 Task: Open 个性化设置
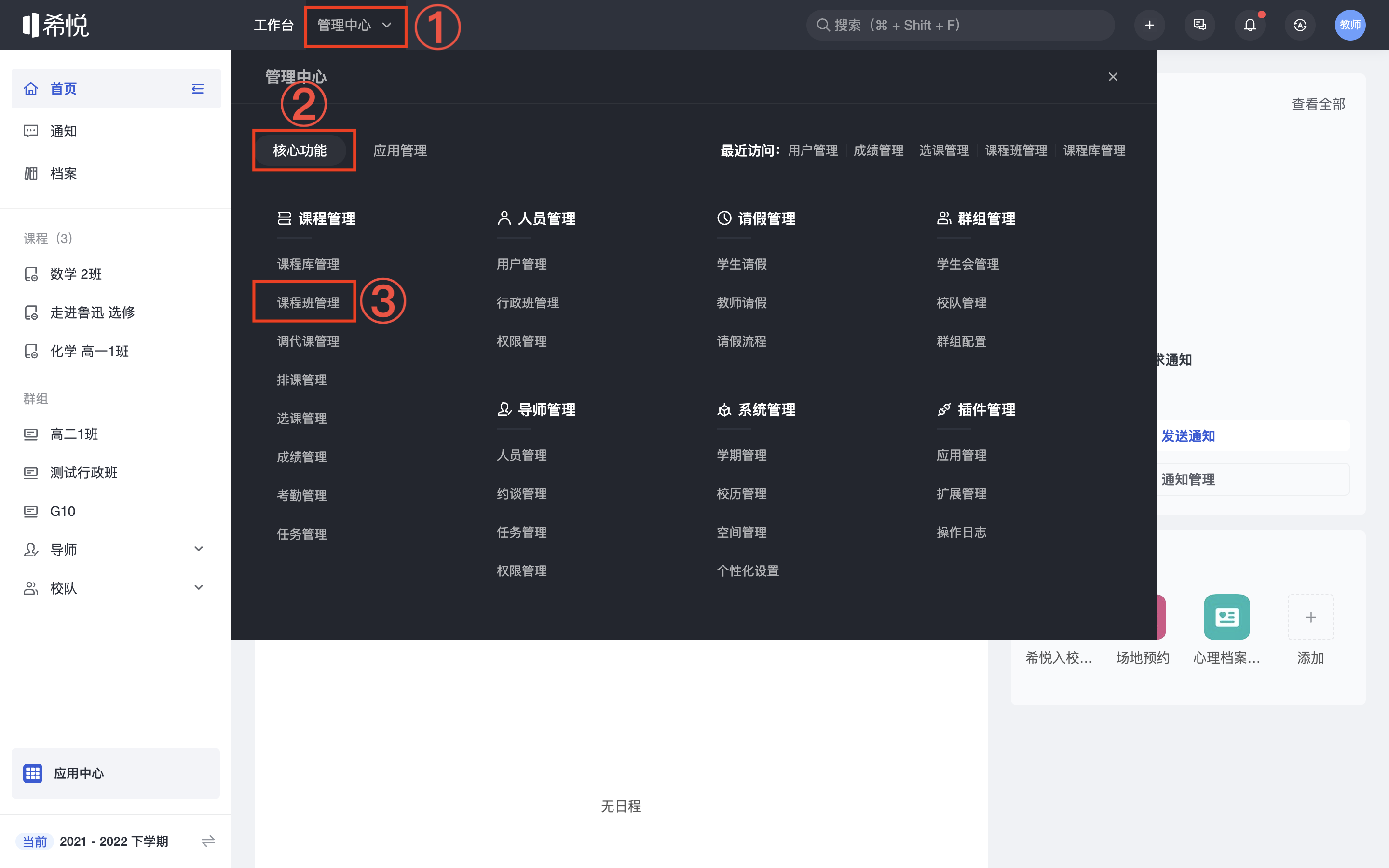pos(748,570)
